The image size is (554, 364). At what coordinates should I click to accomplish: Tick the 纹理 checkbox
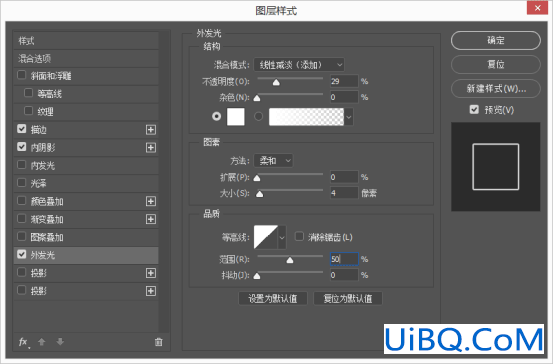coord(28,111)
